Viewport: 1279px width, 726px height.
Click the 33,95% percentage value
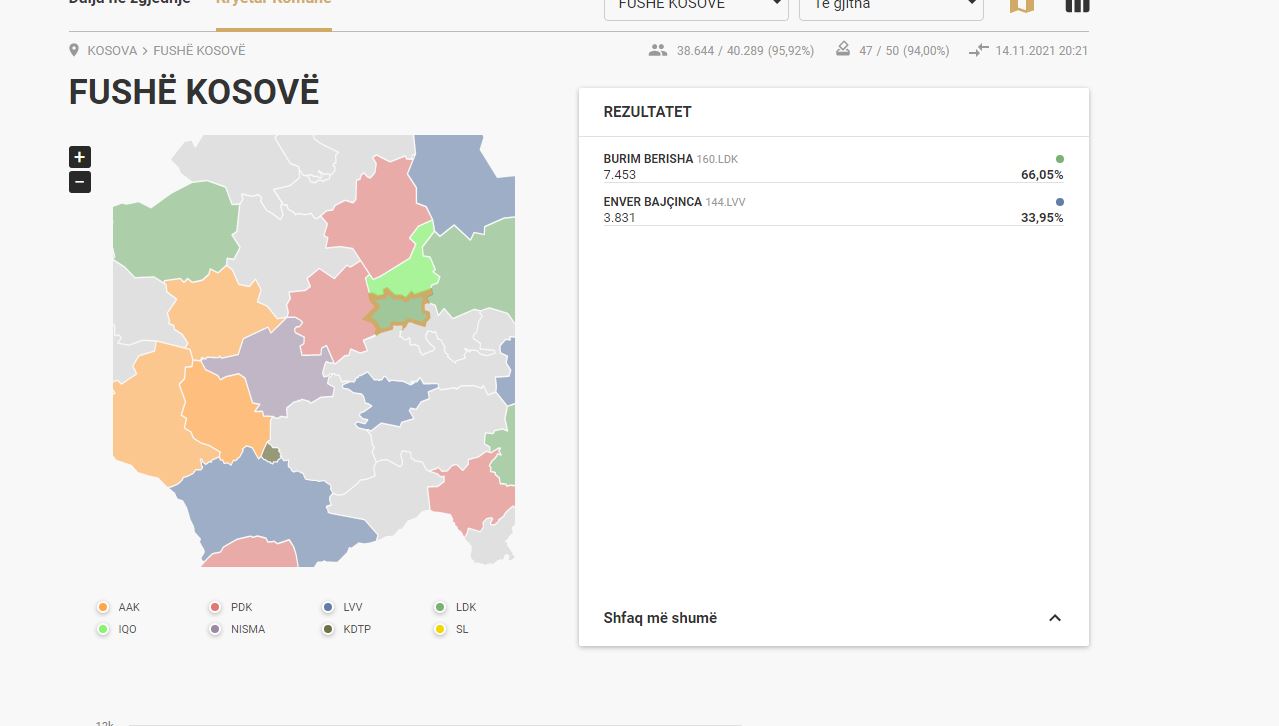[1042, 218]
